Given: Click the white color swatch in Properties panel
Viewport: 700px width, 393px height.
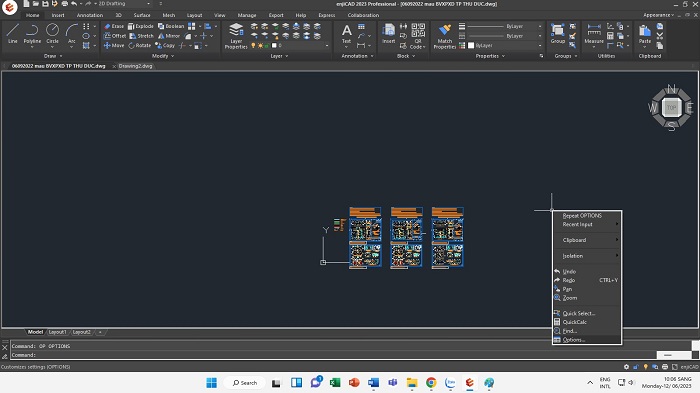Looking at the screenshot, I should point(471,46).
